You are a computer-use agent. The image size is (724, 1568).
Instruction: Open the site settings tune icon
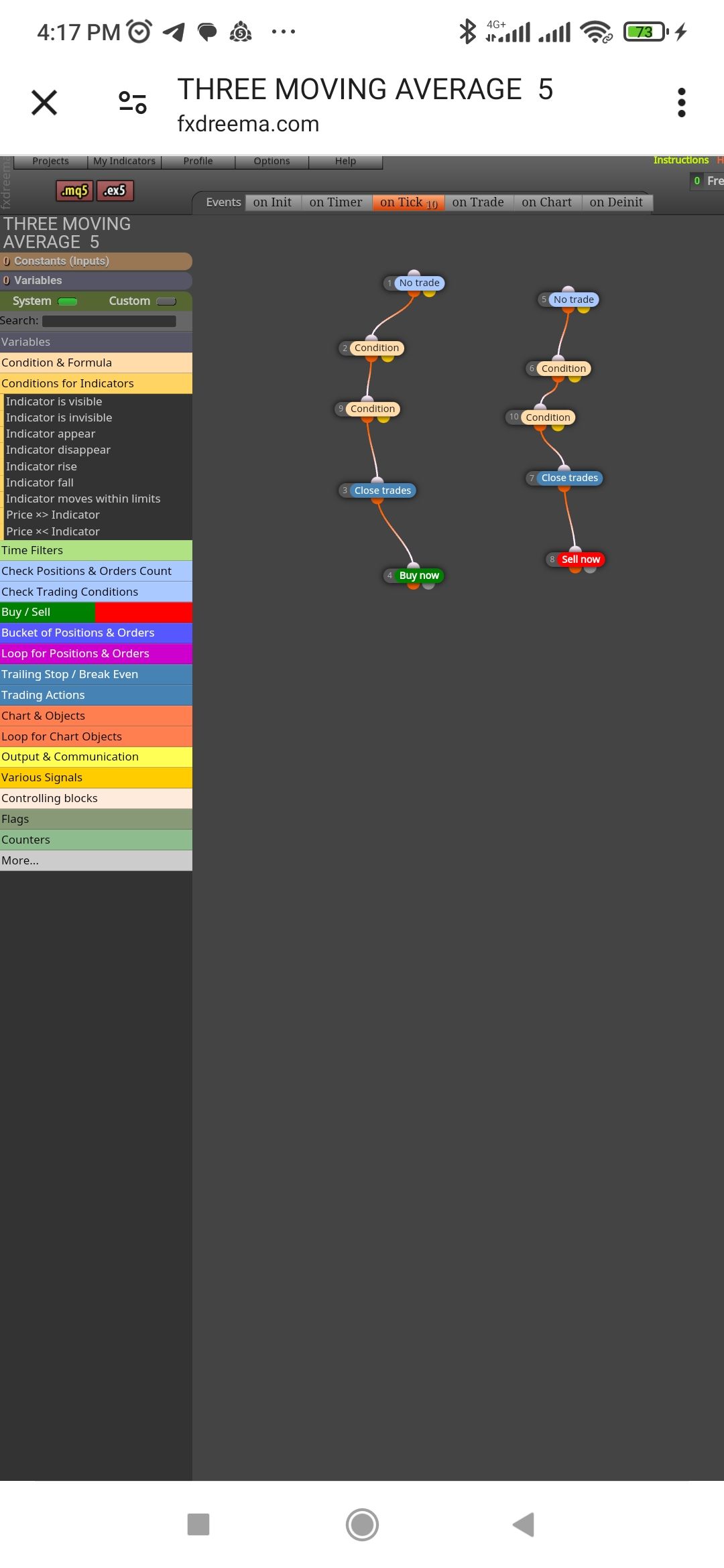tap(133, 103)
